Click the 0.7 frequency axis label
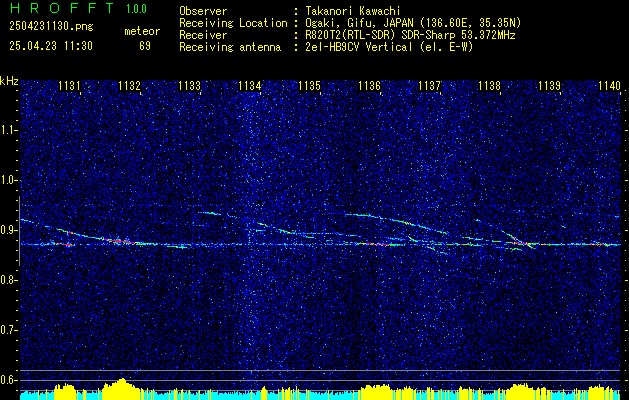Screen dimensions: 629x400 (9, 330)
